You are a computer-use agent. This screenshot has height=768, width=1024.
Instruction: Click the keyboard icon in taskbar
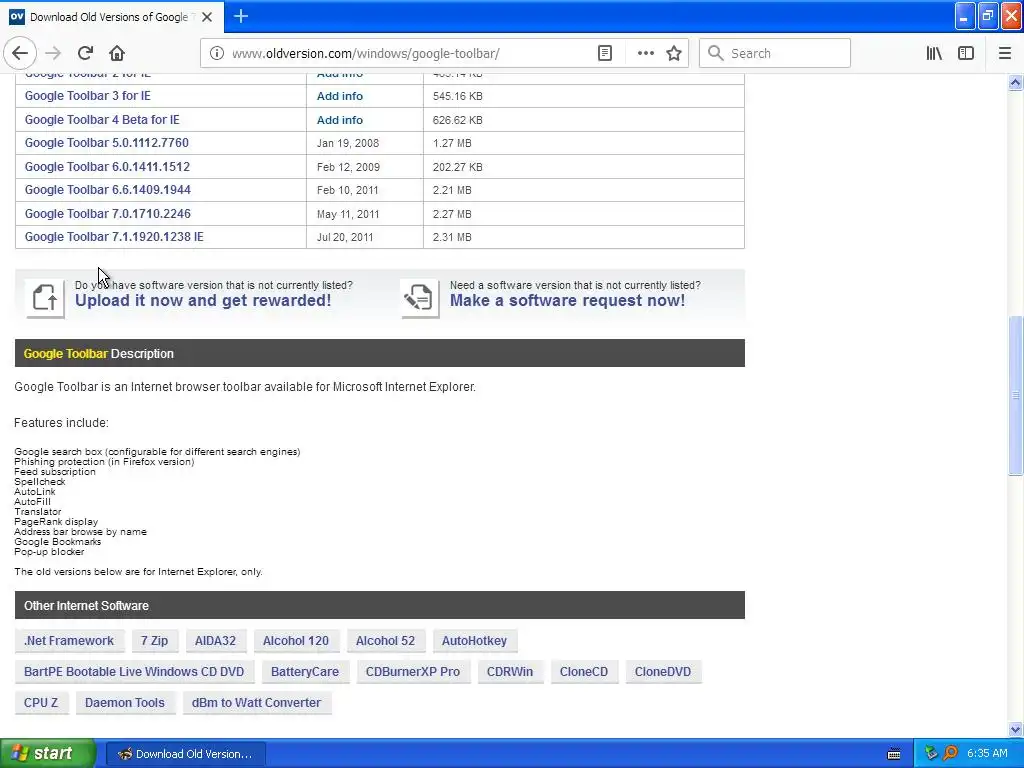[x=894, y=754]
